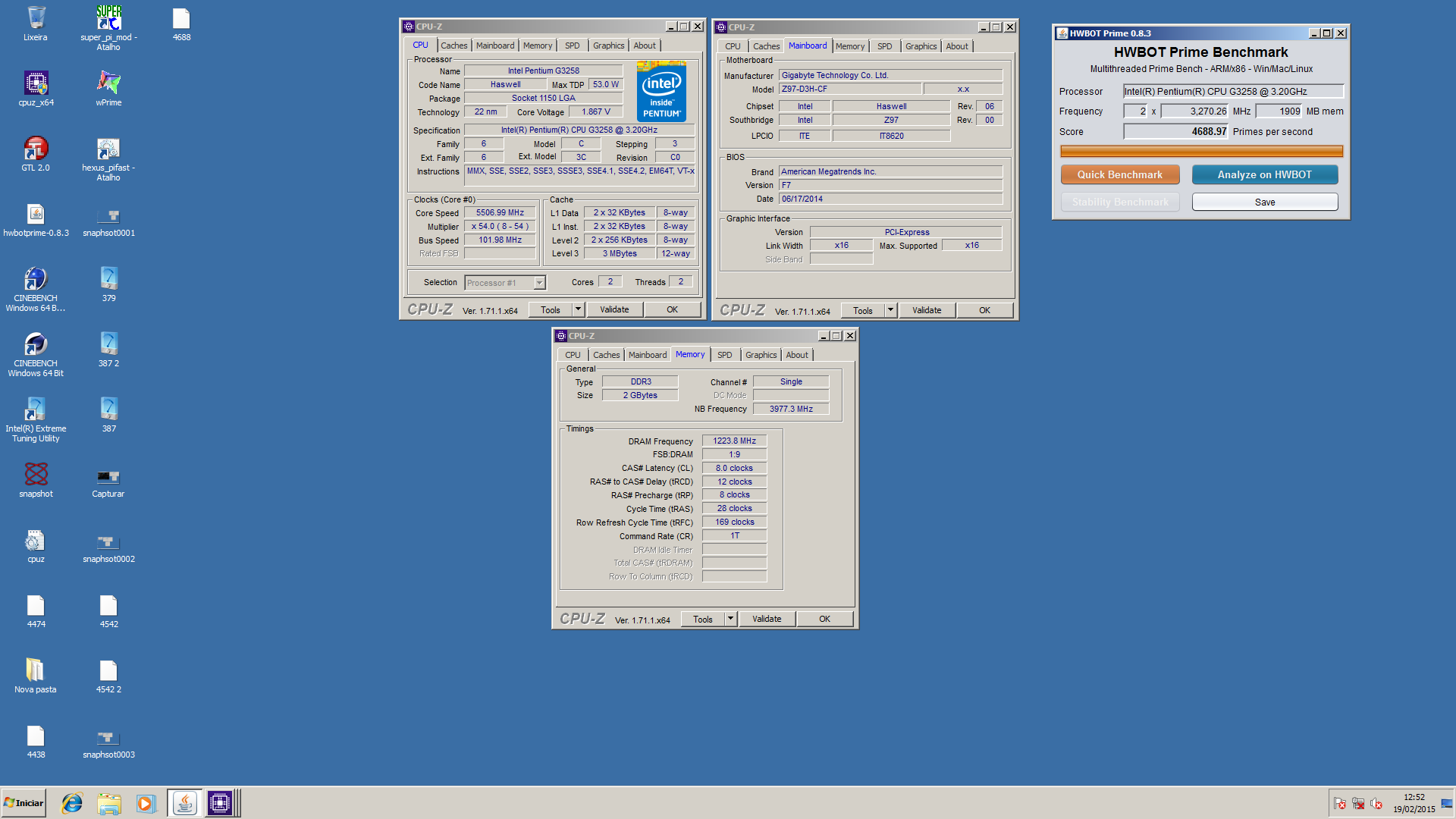The image size is (1456, 819).
Task: Open Graphics tab in Mainboard window
Action: (x=921, y=46)
